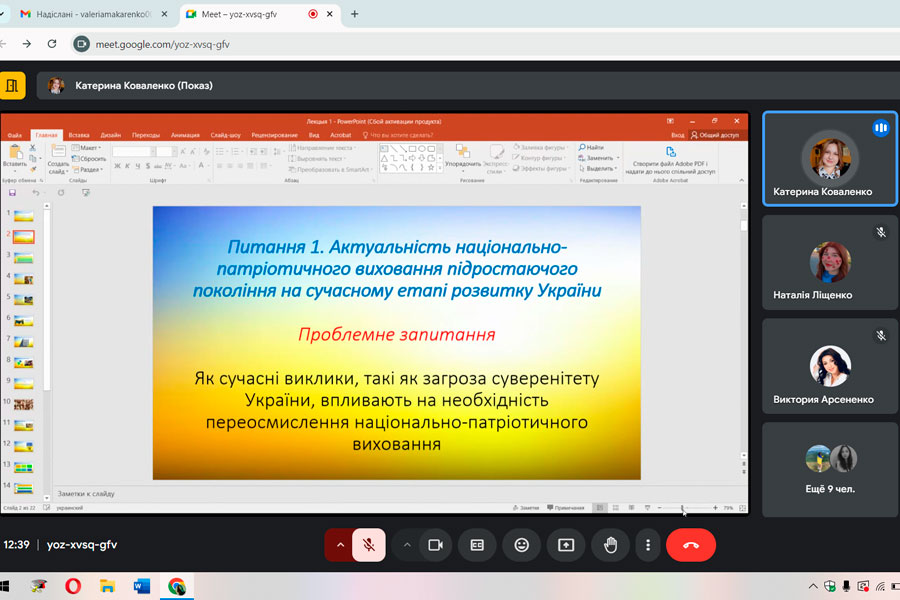Image resolution: width=900 pixels, height=600 pixels.
Task: Open the Выделить dropdown
Action: pos(598,168)
